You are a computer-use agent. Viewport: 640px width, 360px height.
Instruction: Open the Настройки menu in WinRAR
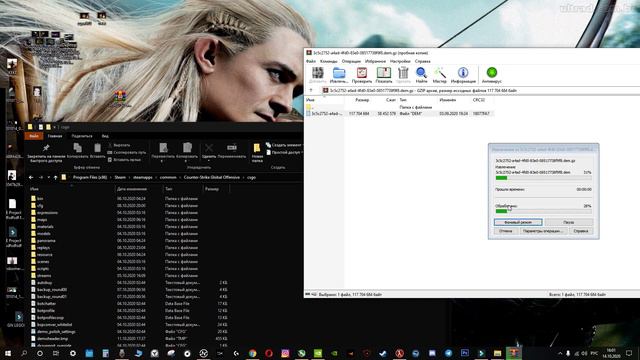tap(400, 61)
